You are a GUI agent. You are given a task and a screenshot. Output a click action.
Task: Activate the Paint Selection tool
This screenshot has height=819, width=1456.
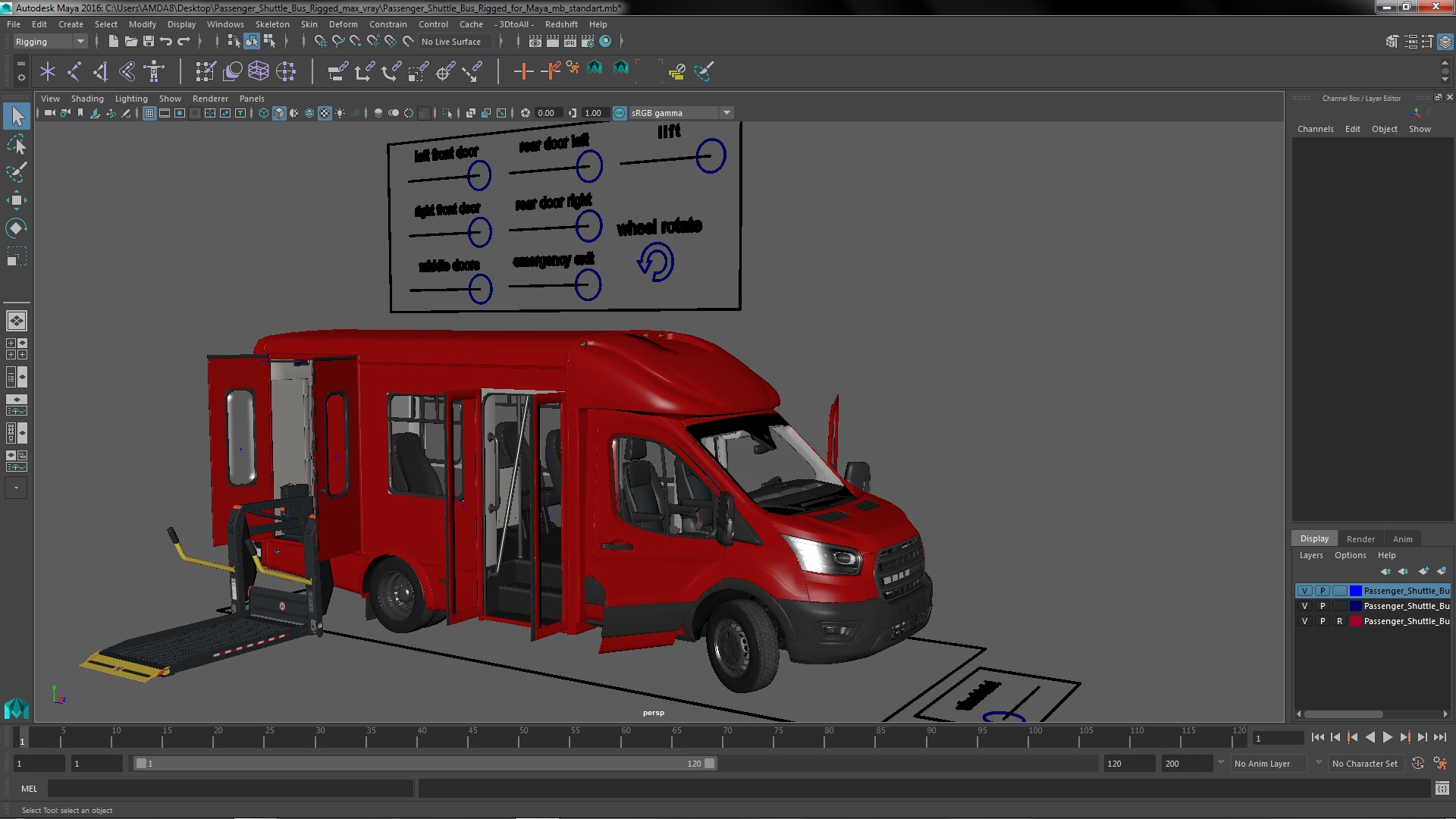[16, 172]
